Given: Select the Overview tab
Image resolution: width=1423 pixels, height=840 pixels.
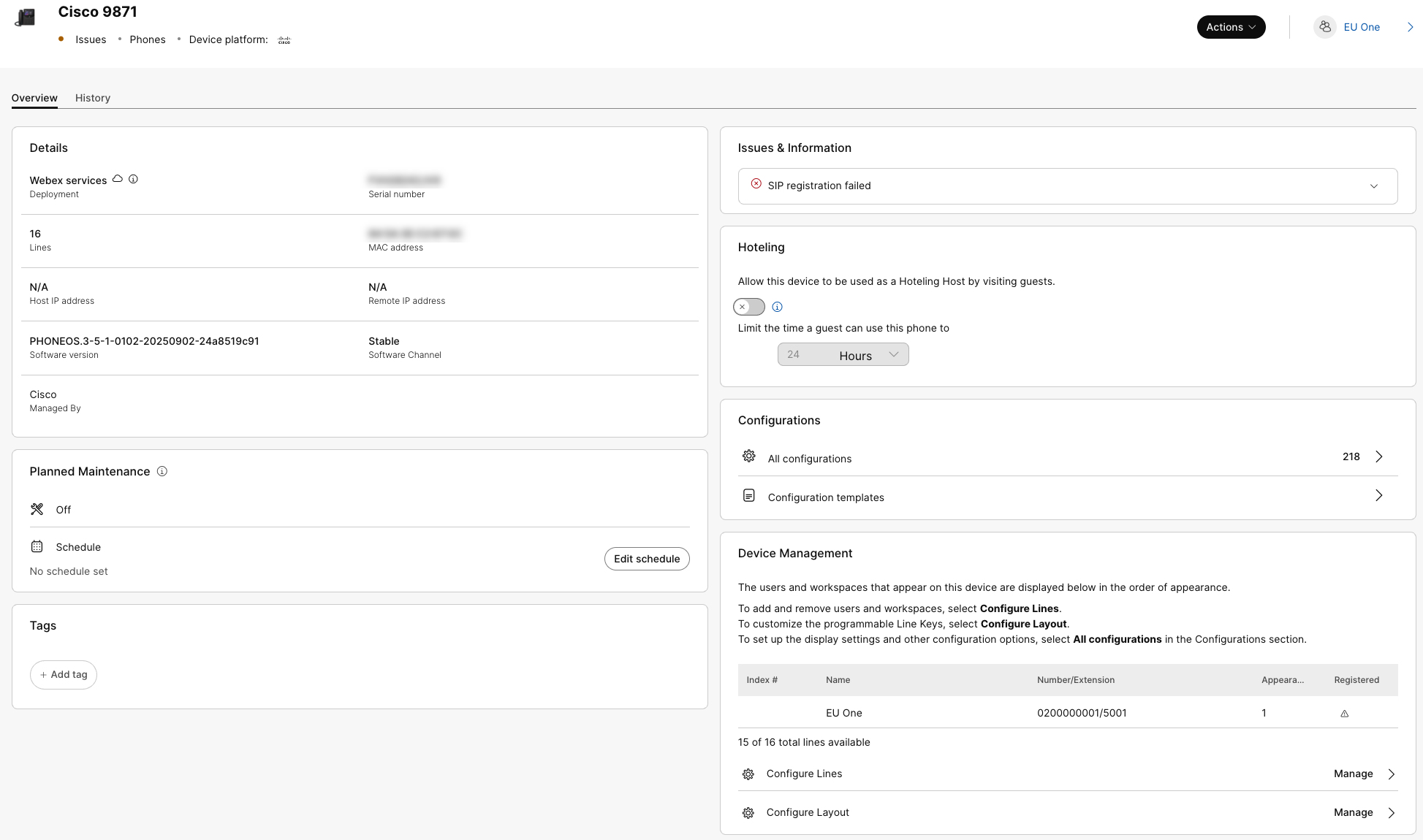Looking at the screenshot, I should (34, 98).
